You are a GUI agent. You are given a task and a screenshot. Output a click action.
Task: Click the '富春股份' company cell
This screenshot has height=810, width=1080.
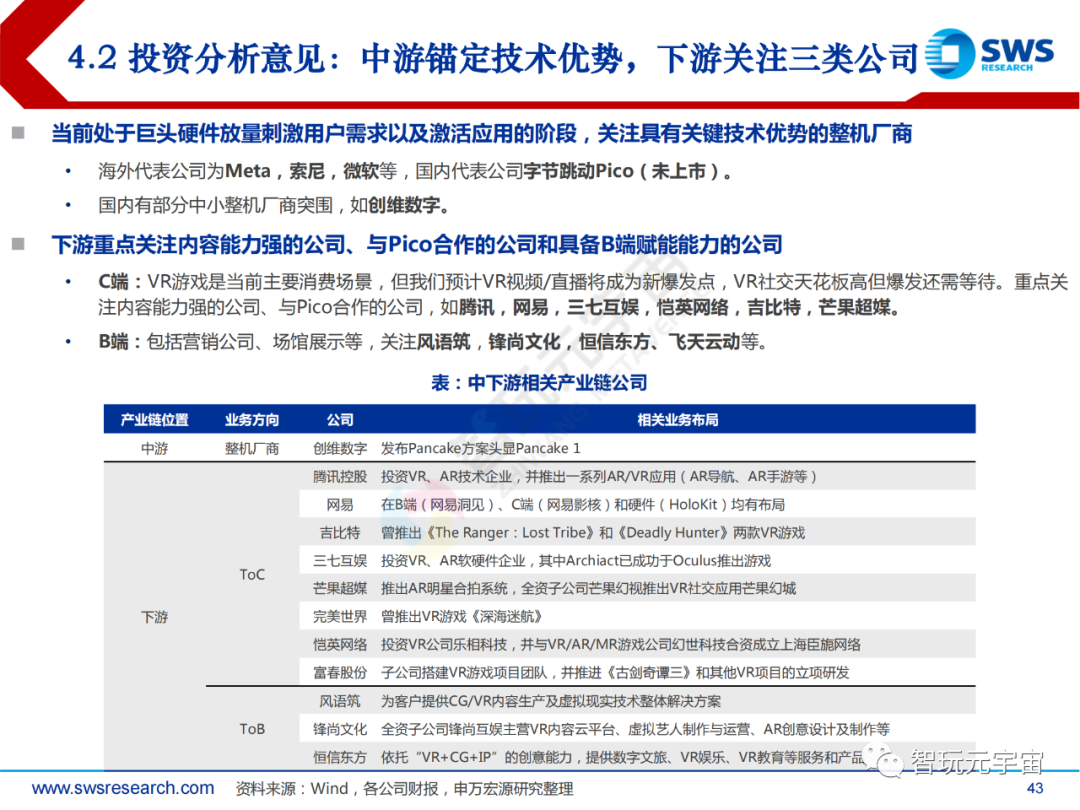coord(340,672)
